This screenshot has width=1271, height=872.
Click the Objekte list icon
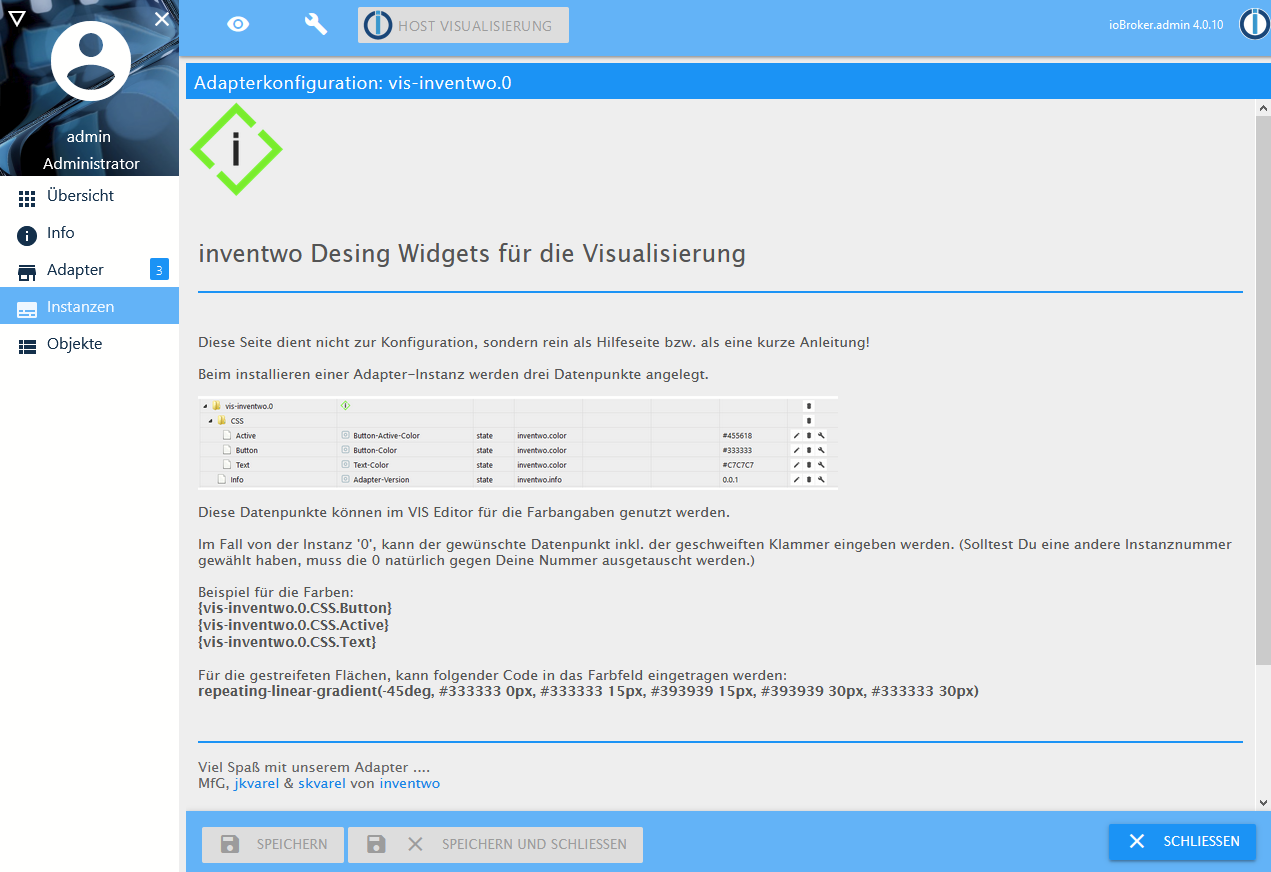pos(27,346)
